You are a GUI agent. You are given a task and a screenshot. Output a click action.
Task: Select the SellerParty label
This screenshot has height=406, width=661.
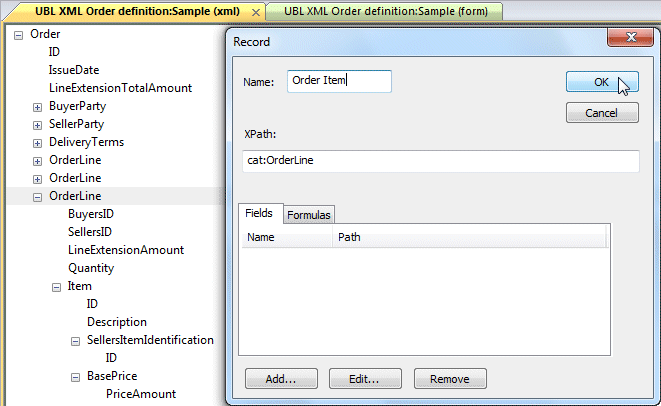(x=76, y=124)
